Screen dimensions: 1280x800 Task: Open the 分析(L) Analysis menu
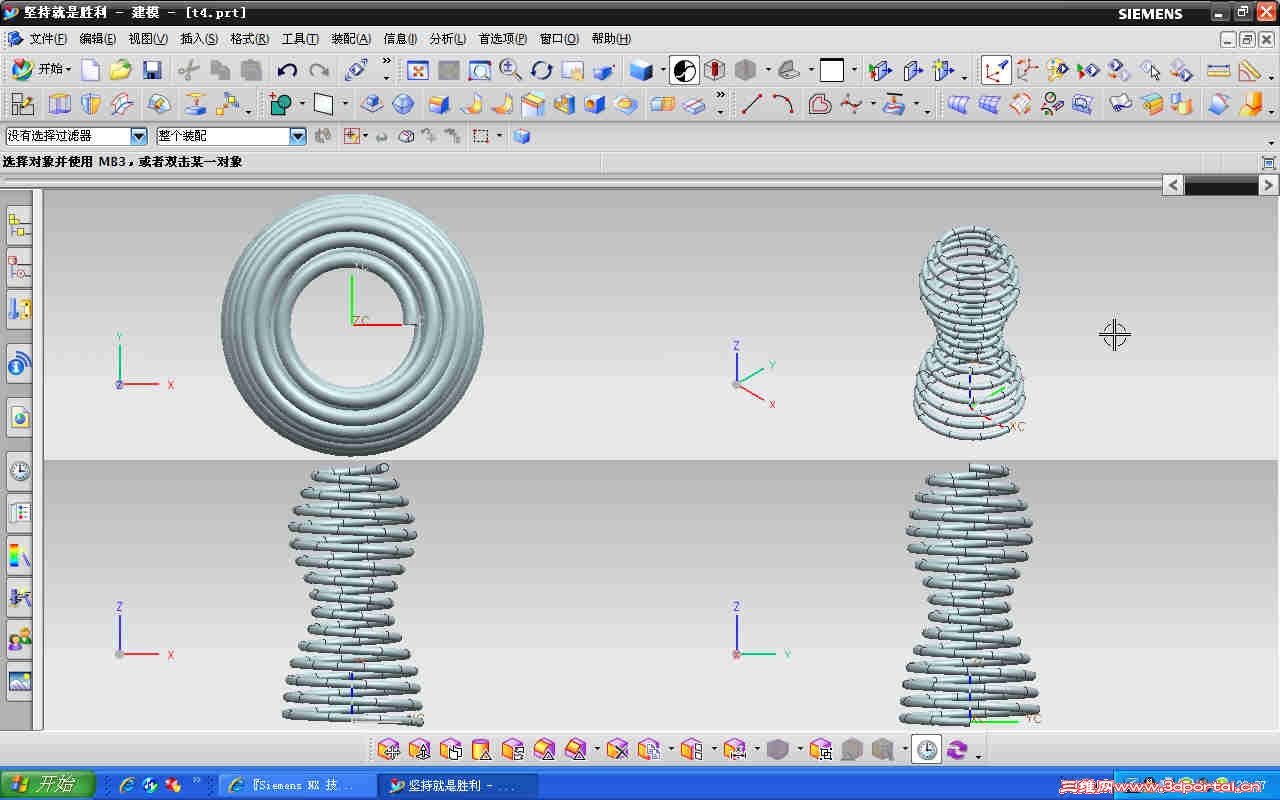point(448,39)
